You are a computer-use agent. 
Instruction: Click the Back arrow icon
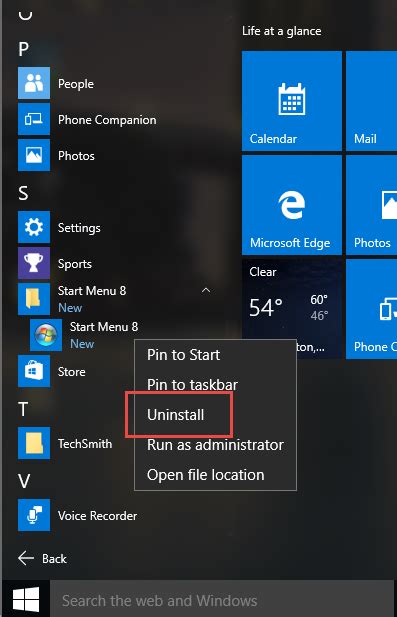(26, 558)
